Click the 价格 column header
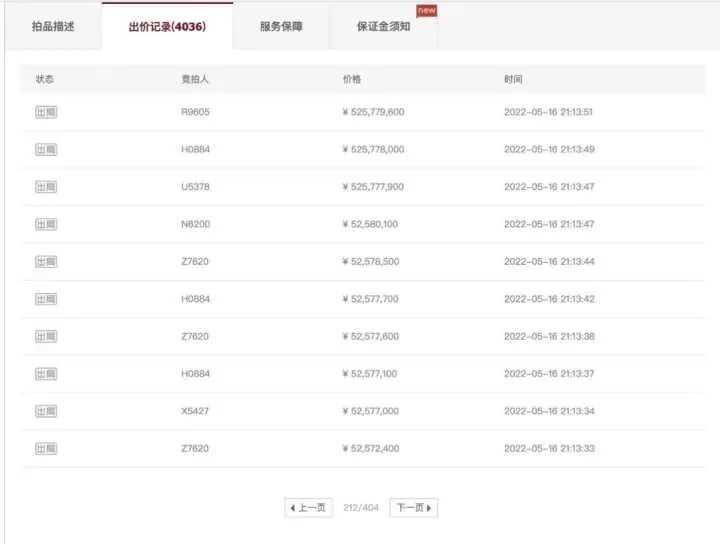This screenshot has height=544, width=720. [352, 79]
